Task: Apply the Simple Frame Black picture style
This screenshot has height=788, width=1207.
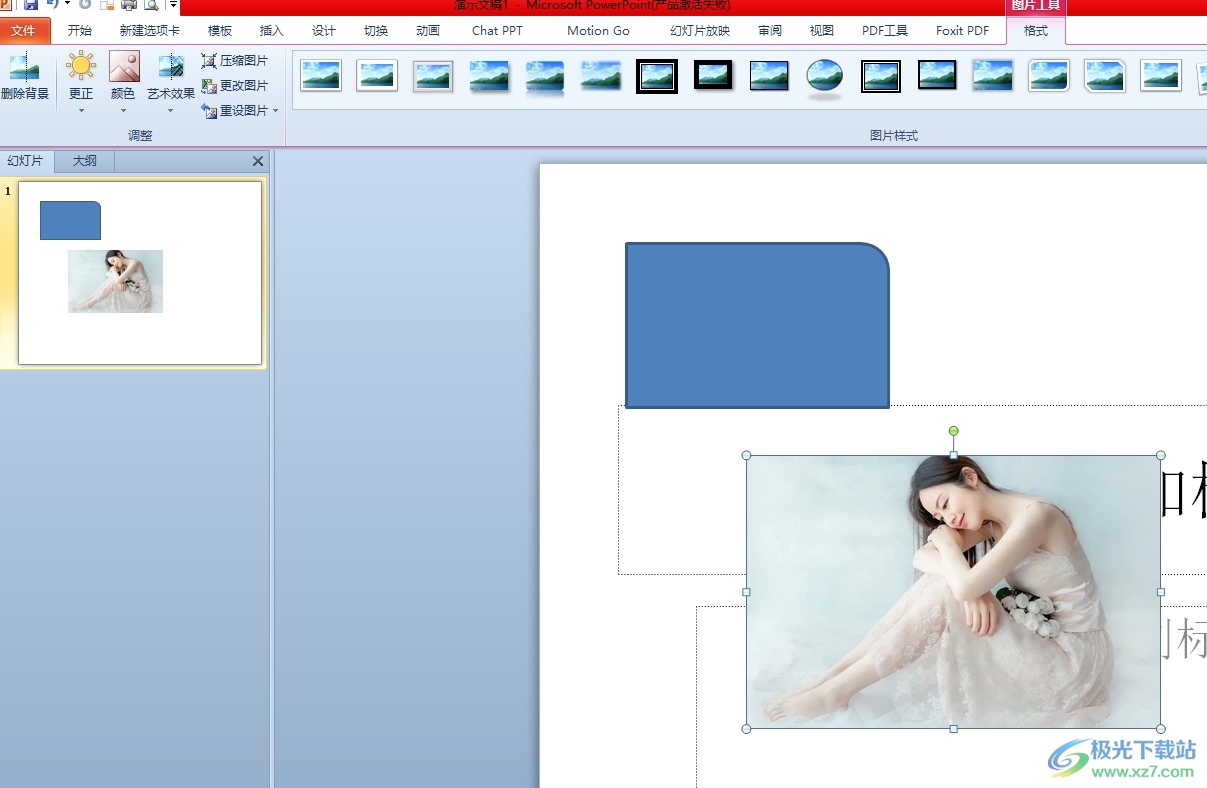Action: tap(769, 75)
